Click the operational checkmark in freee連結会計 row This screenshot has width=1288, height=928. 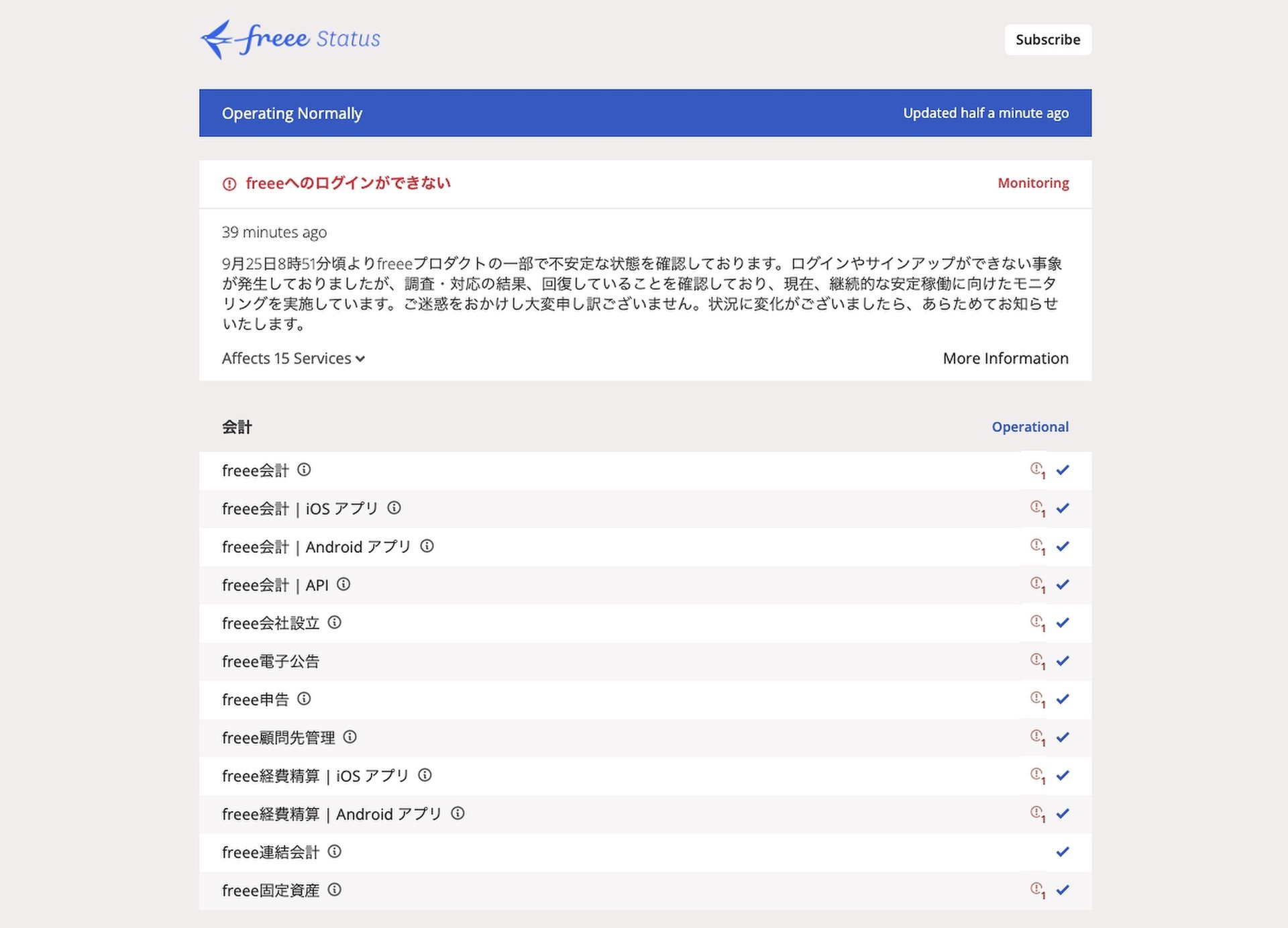(x=1063, y=852)
